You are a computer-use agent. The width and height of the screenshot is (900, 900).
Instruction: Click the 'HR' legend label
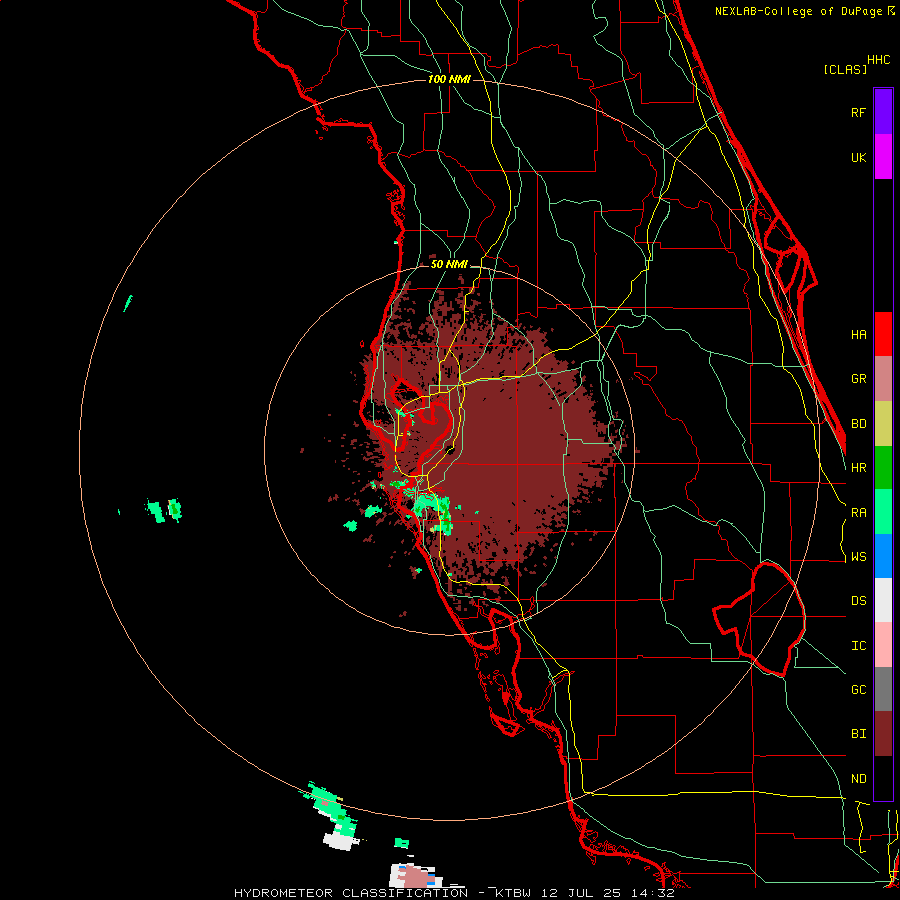click(858, 468)
